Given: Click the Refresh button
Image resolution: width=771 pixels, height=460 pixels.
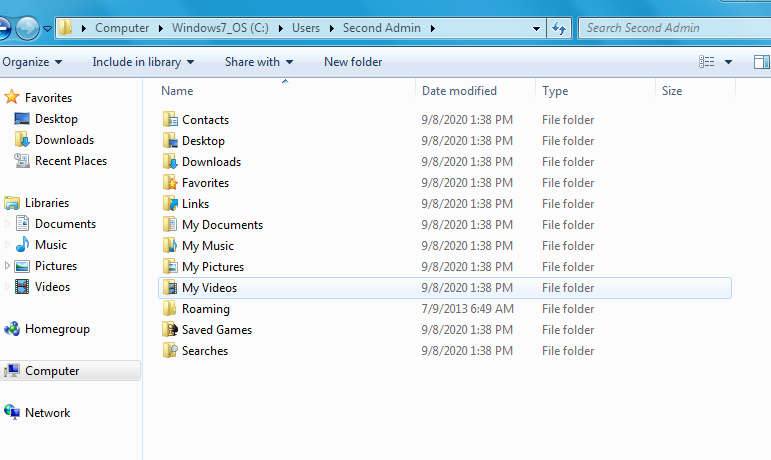Looking at the screenshot, I should click(559, 28).
